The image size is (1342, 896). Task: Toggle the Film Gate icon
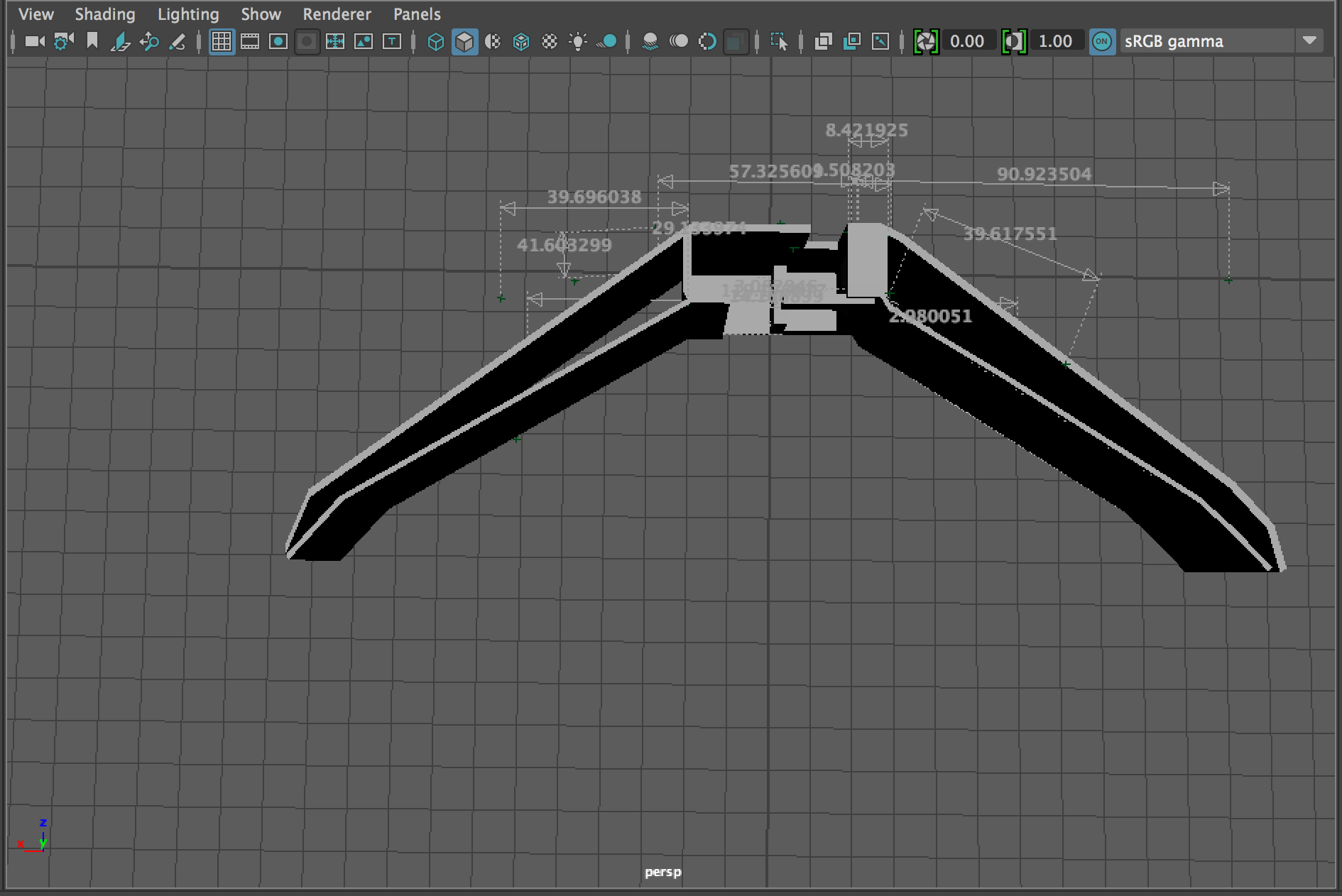point(250,42)
